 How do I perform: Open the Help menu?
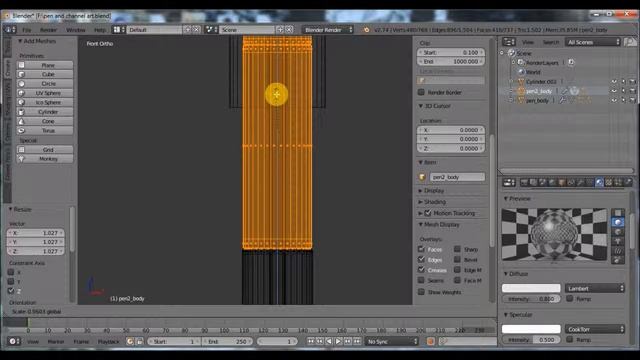coord(100,30)
